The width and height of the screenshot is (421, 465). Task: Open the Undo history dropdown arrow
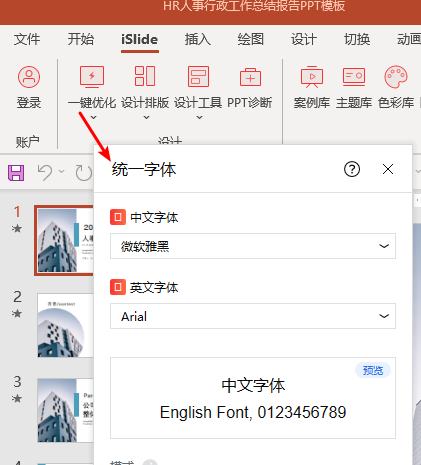tap(61, 171)
